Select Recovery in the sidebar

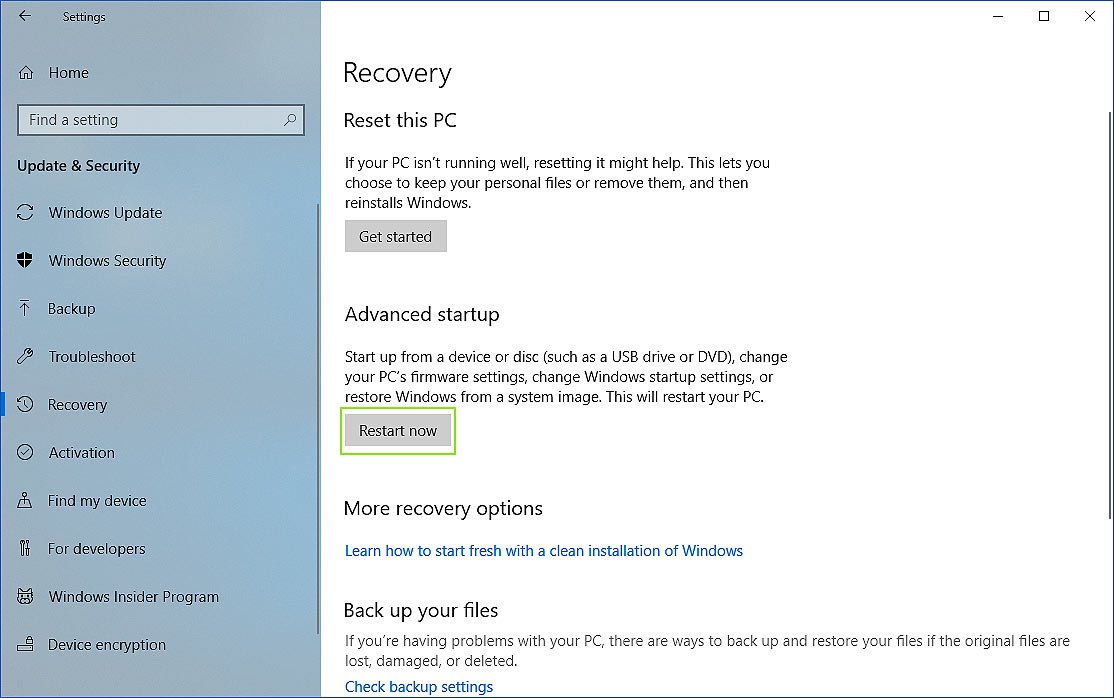click(77, 404)
